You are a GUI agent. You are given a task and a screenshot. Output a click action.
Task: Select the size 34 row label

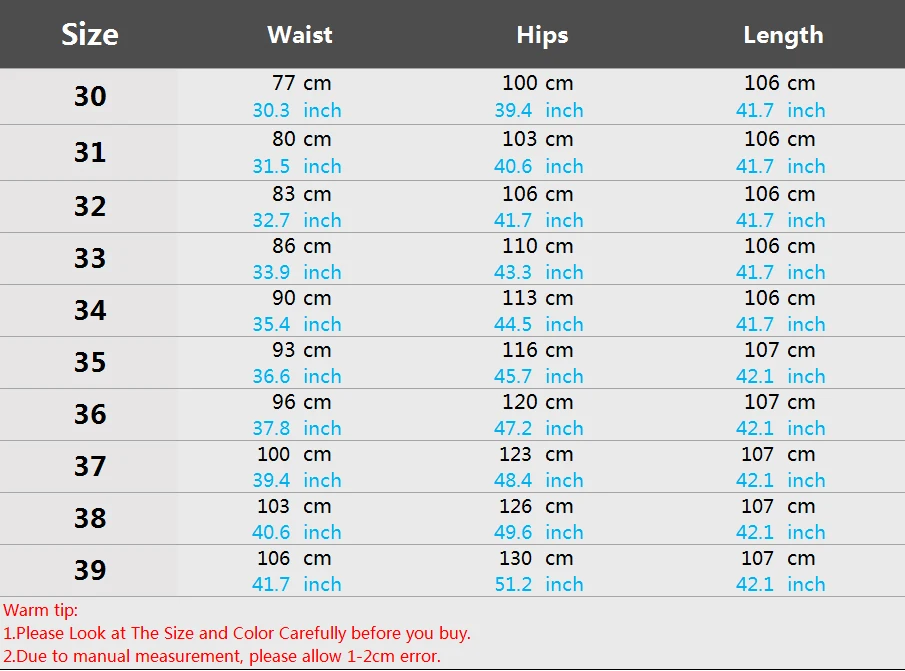tap(90, 310)
